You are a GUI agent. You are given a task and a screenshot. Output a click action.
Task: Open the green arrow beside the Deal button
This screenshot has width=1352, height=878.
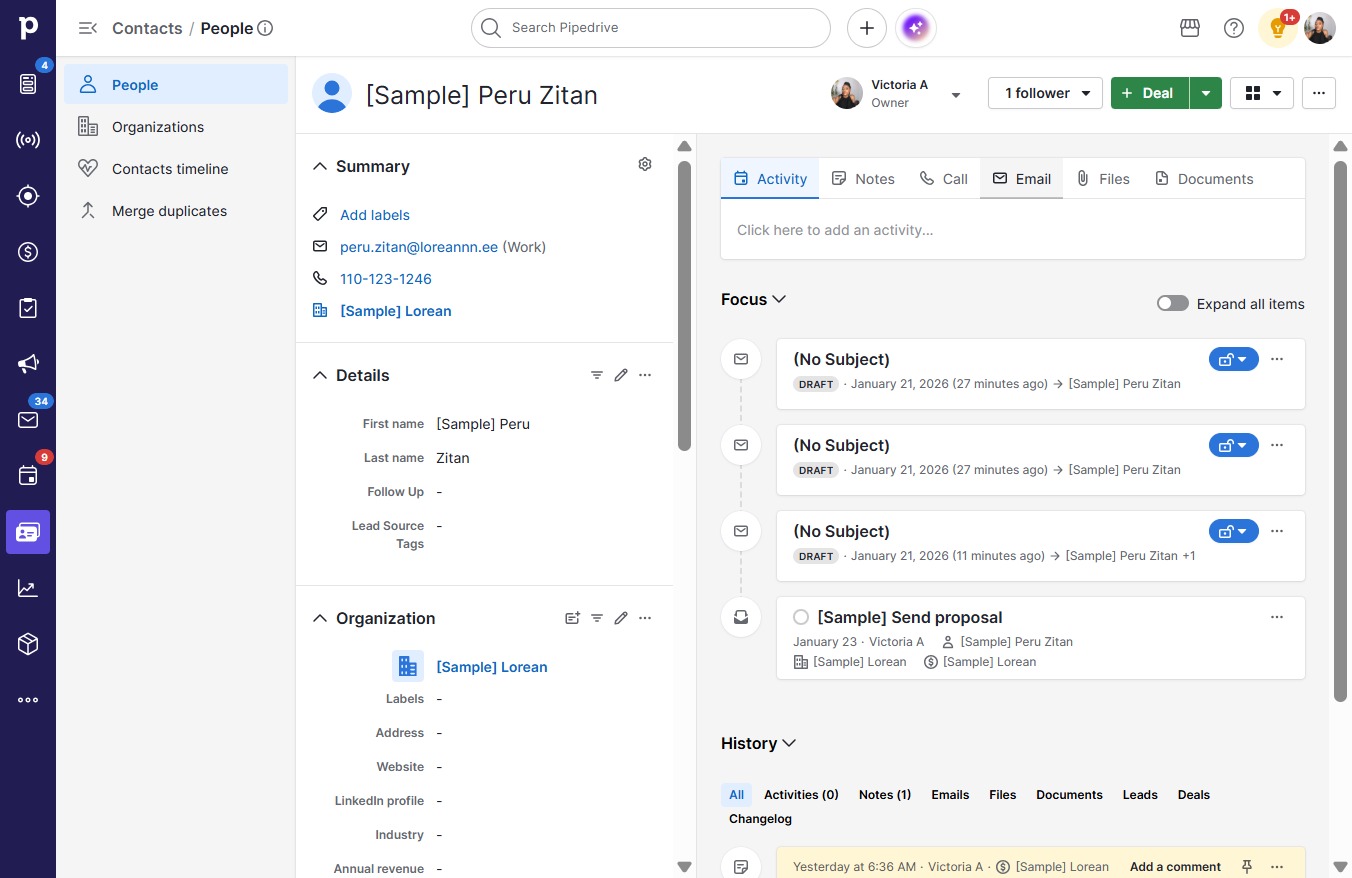(1206, 93)
